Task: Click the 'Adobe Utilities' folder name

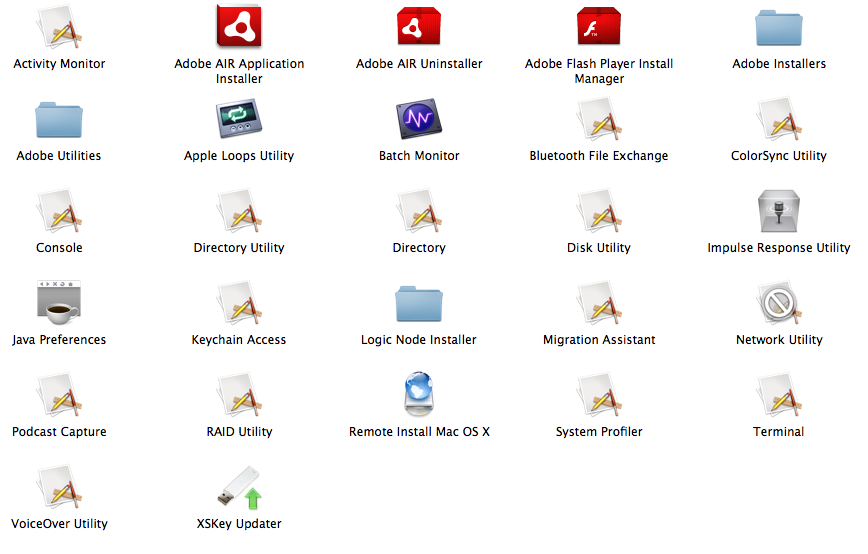Action: click(59, 156)
